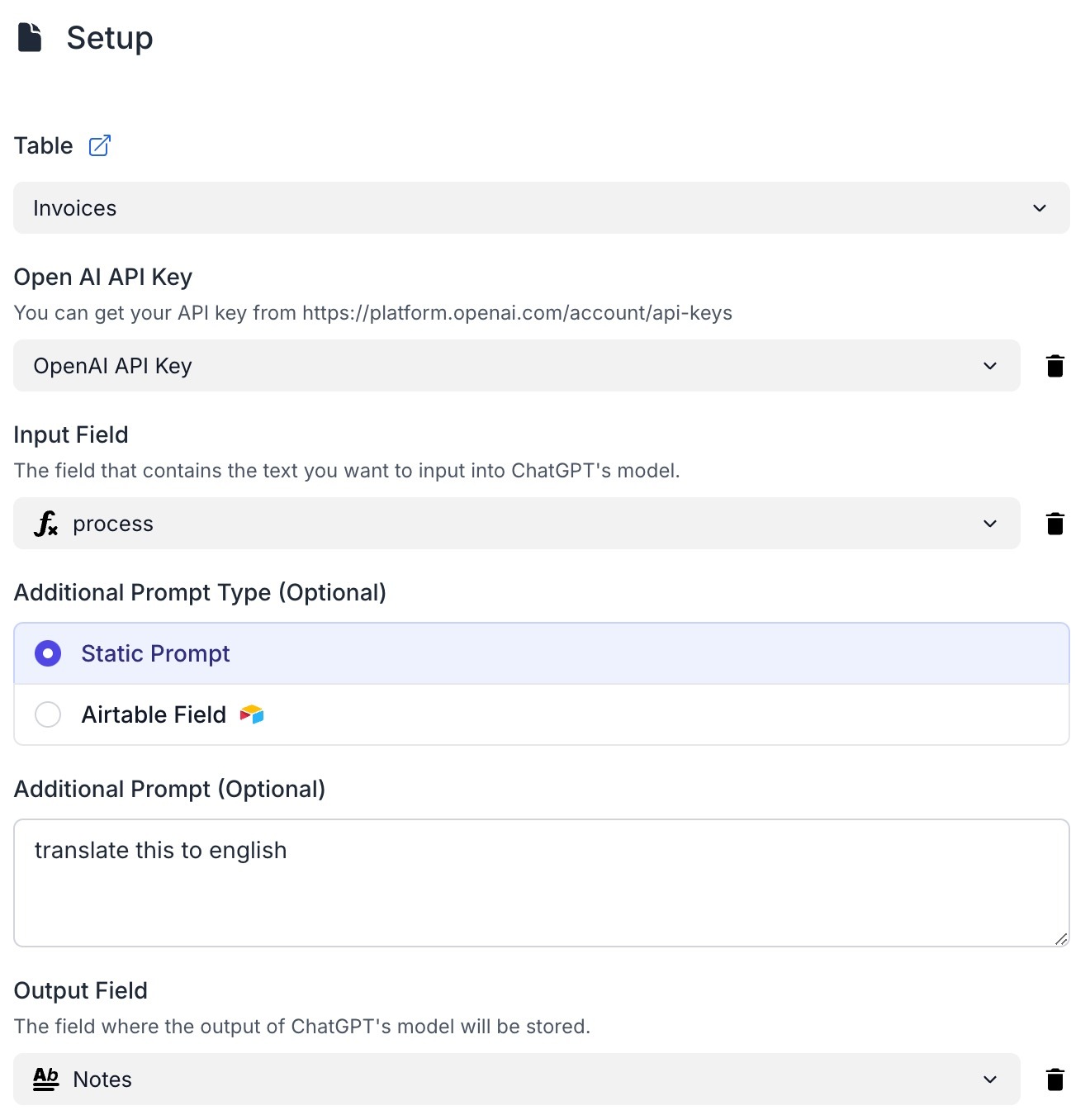Click the Setup document icon

30,38
